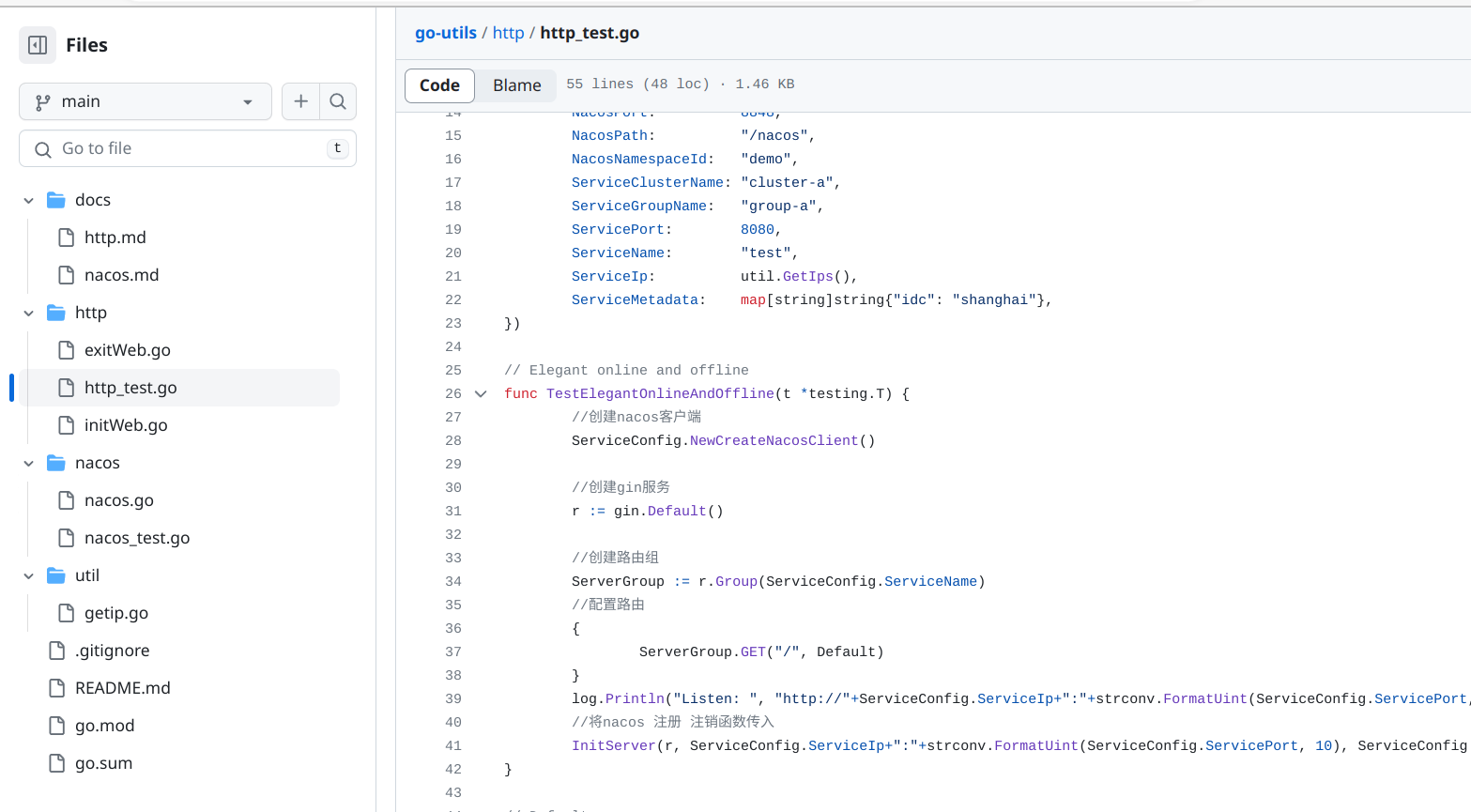Open the main branch dropdown
The image size is (1471, 812).
click(146, 101)
